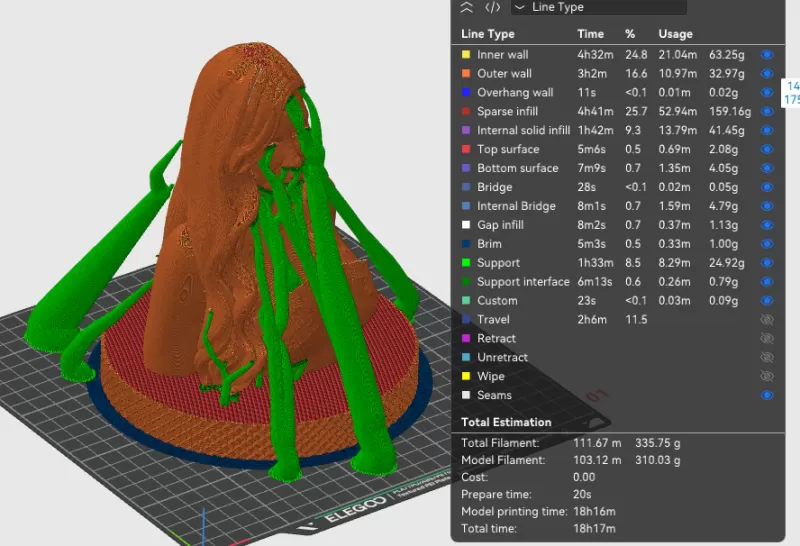Hide Inner wall lines with eye icon
Screen dimensions: 800x546
pos(767,55)
